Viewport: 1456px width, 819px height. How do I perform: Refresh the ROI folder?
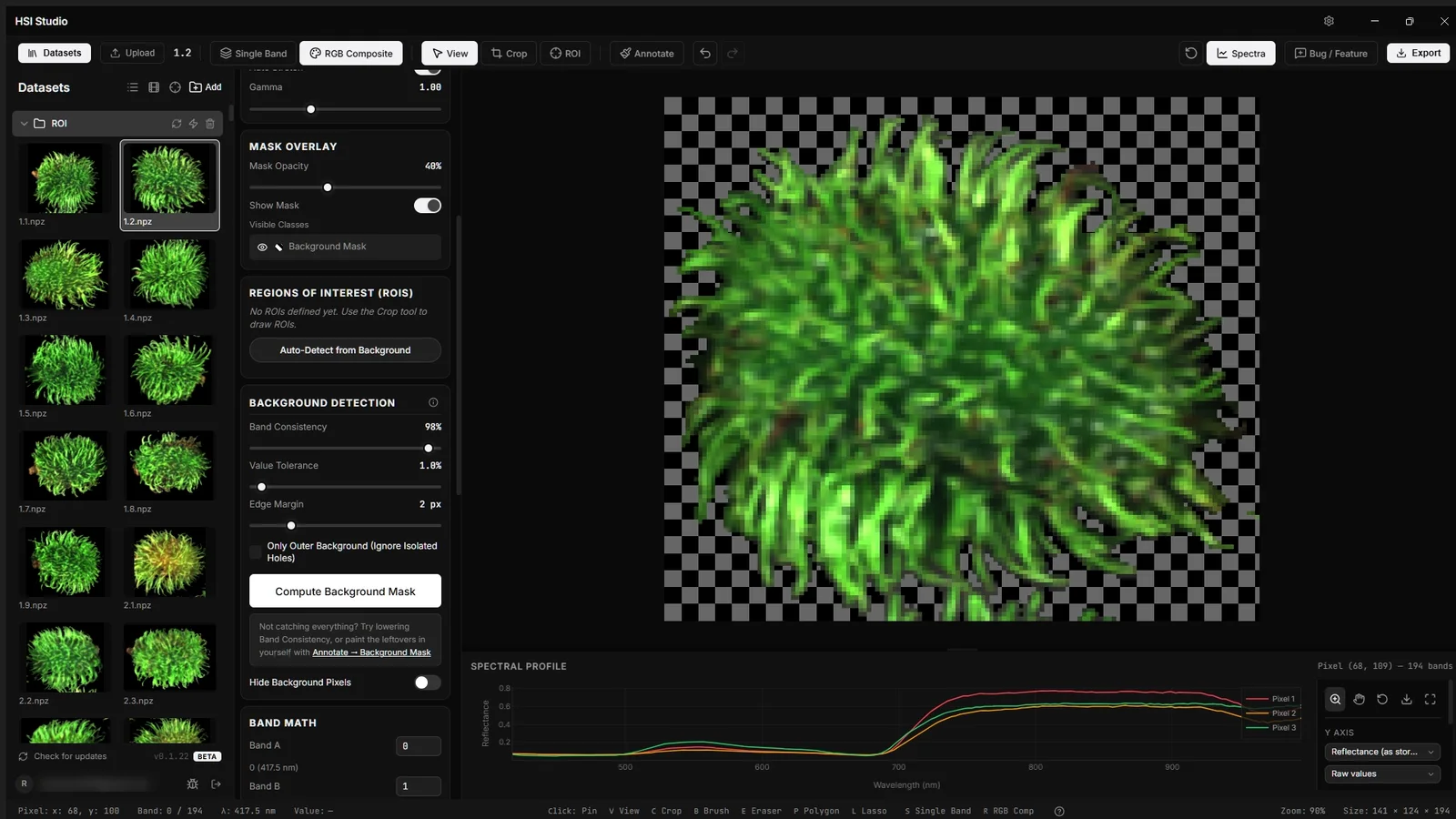point(177,124)
